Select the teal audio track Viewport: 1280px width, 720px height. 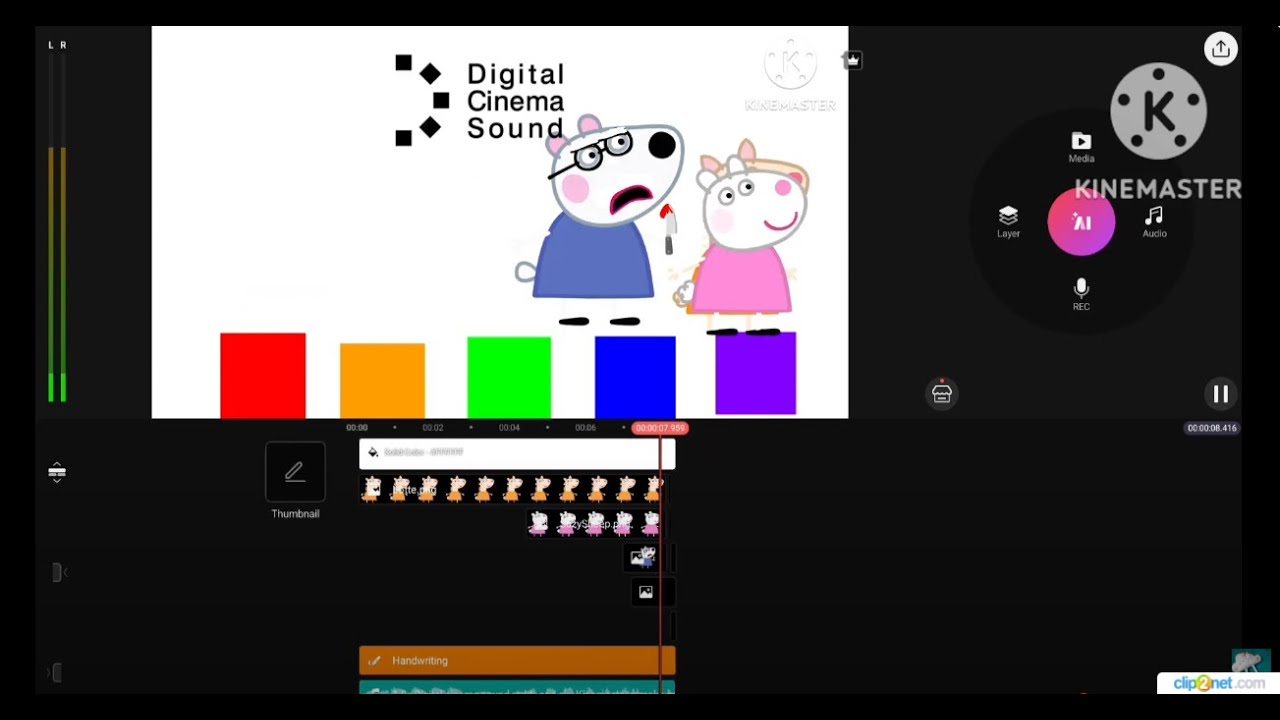[517, 688]
